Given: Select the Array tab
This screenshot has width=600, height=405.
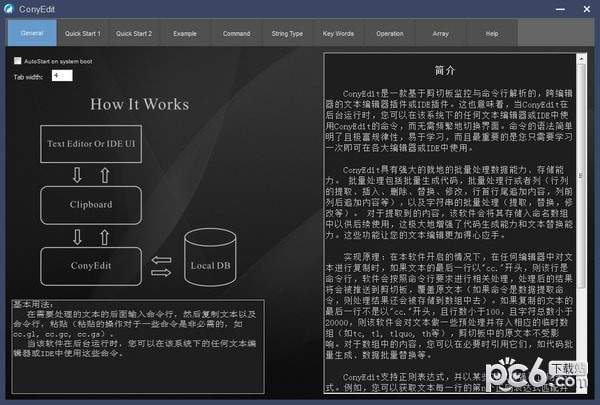Looking at the screenshot, I should tap(440, 33).
